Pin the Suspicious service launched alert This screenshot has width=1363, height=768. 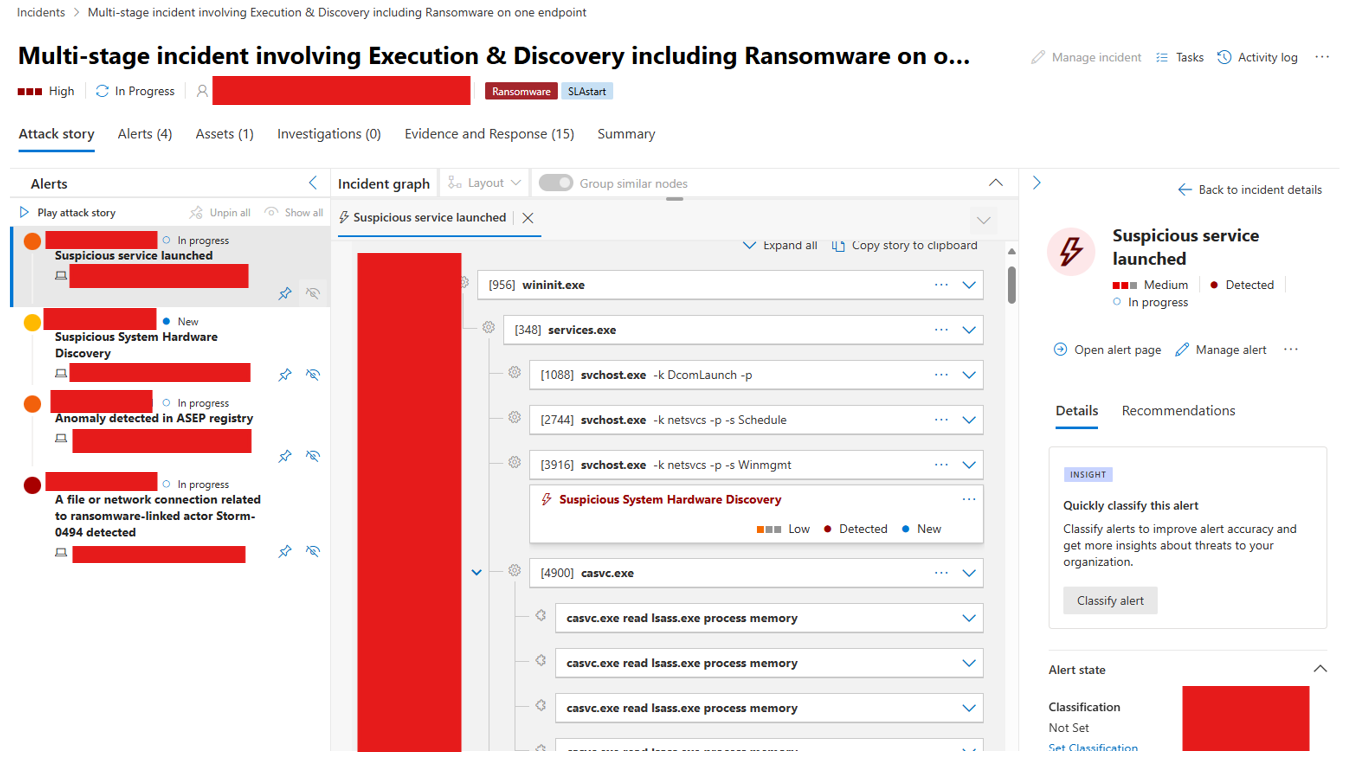click(x=285, y=294)
